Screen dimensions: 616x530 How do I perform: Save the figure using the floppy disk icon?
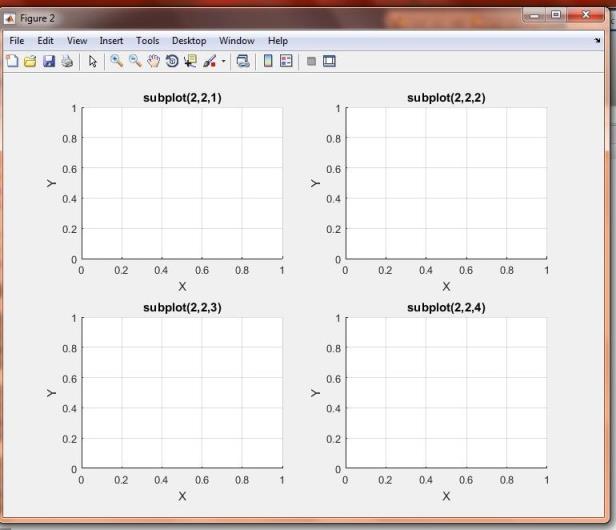[x=49, y=61]
